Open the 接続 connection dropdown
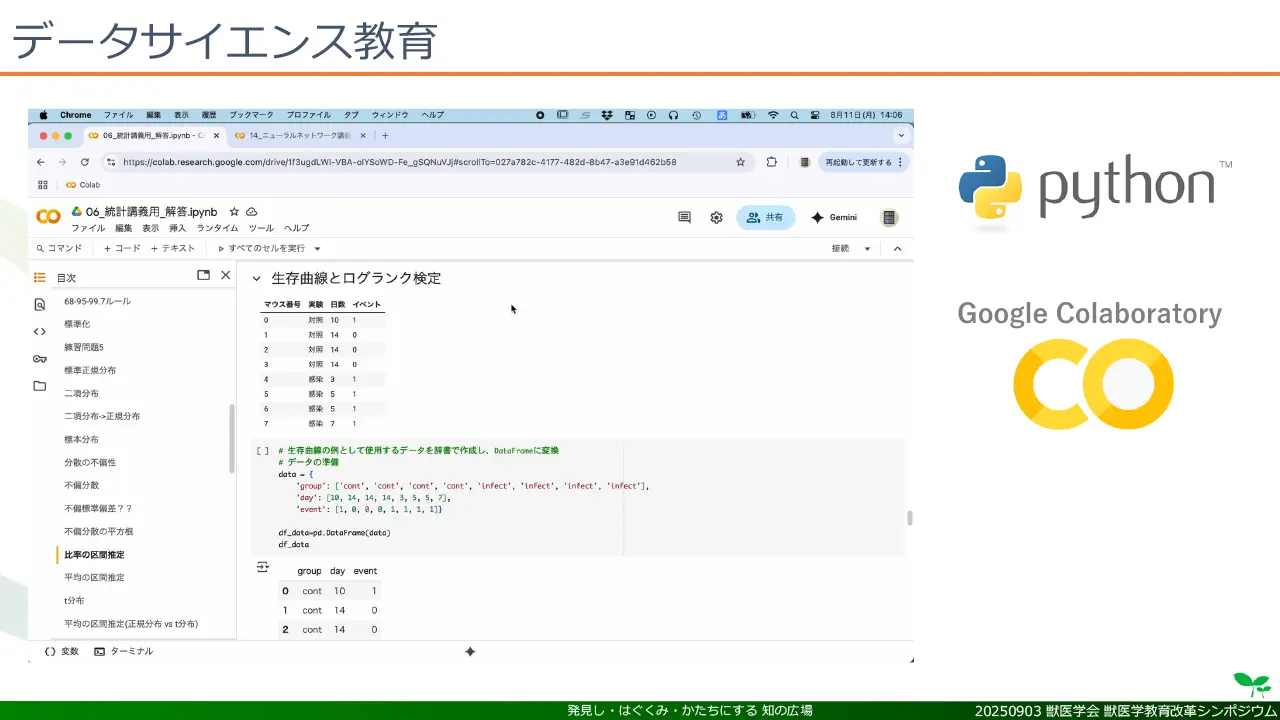1280x720 pixels. click(867, 249)
